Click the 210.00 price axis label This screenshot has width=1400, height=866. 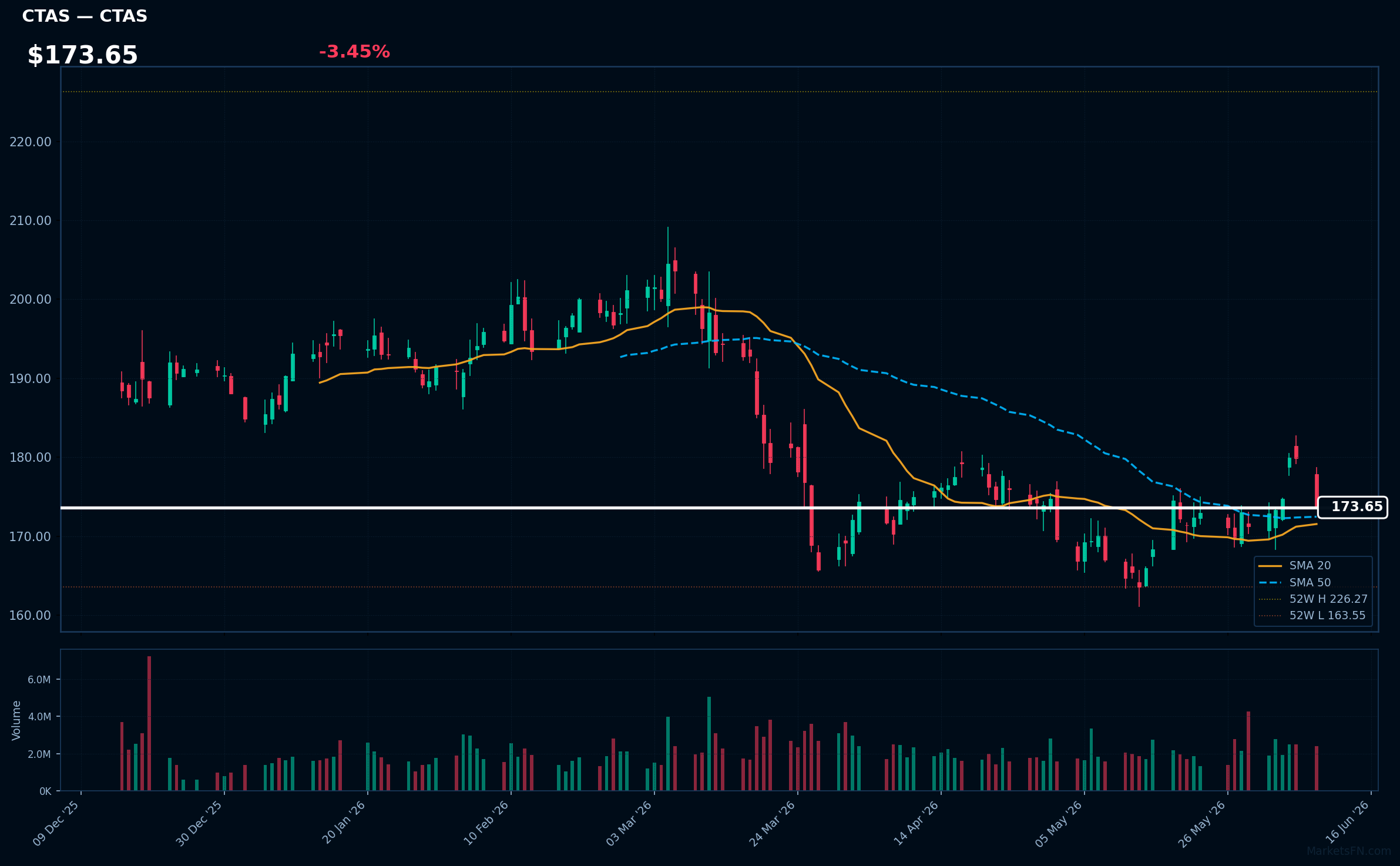[x=31, y=220]
